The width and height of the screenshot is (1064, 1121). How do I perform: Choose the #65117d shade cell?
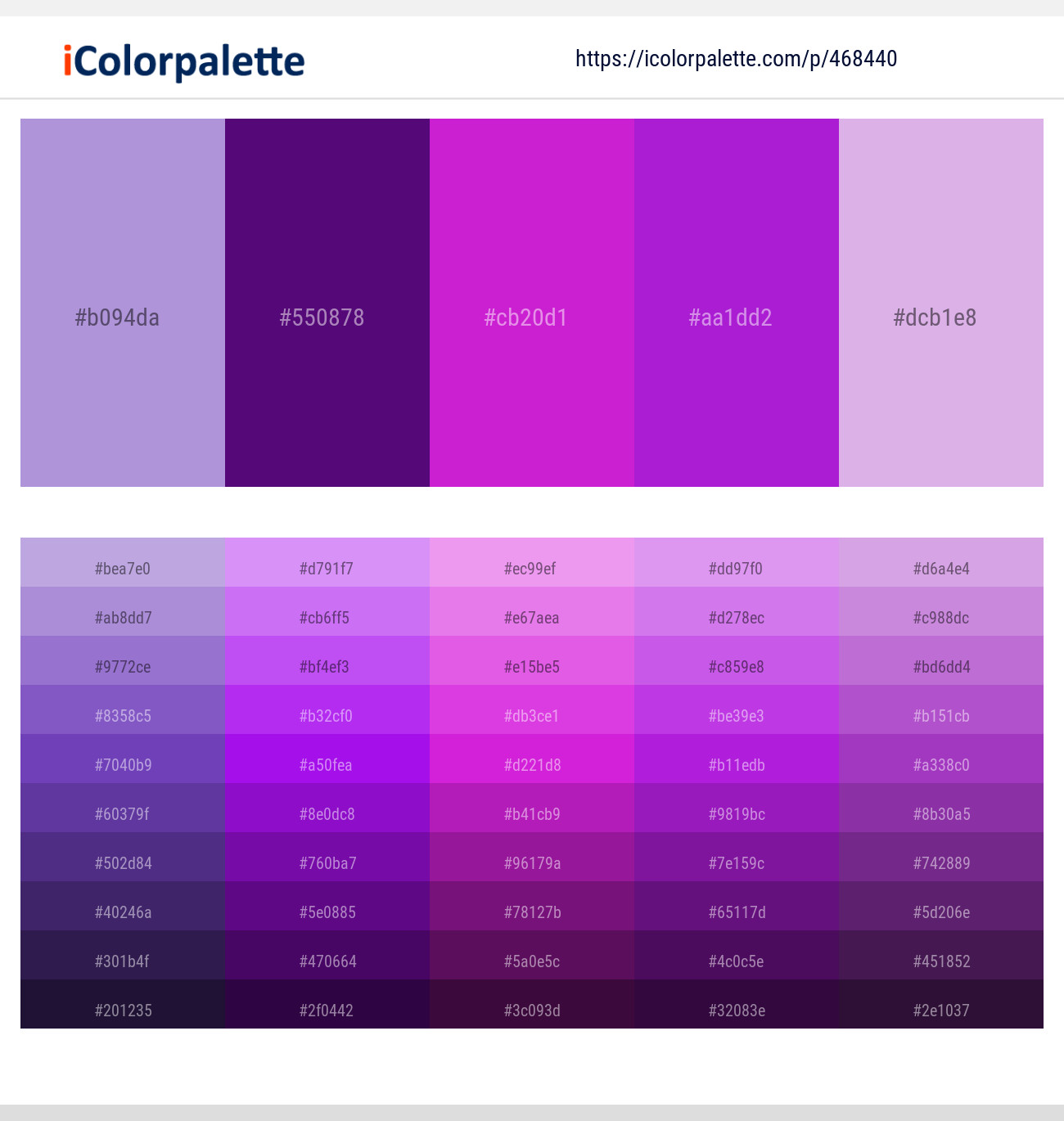737,906
